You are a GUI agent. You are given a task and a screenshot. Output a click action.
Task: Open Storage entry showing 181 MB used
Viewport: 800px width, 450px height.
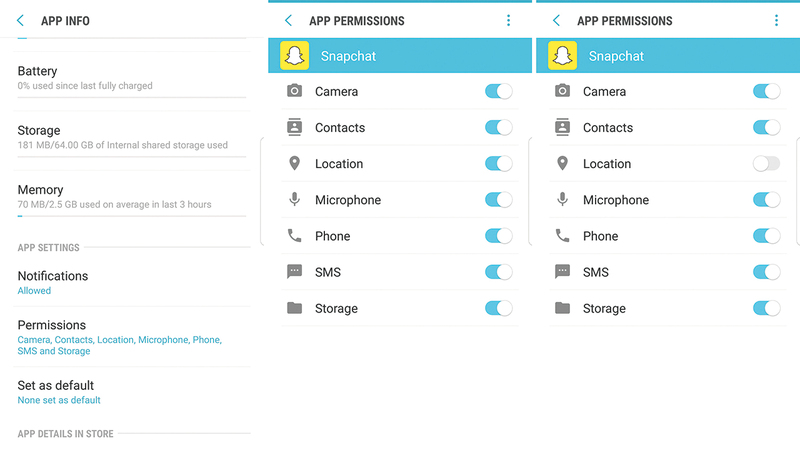click(x=122, y=137)
